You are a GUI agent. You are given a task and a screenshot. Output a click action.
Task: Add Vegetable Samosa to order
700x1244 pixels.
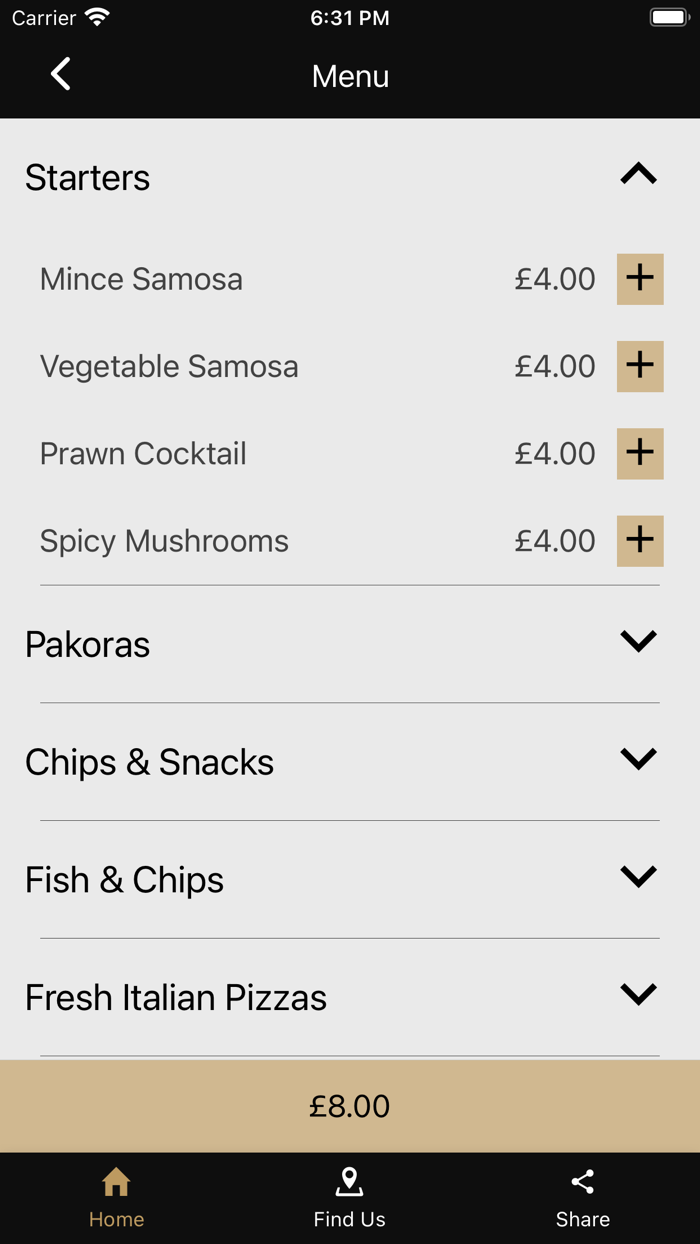(x=640, y=366)
